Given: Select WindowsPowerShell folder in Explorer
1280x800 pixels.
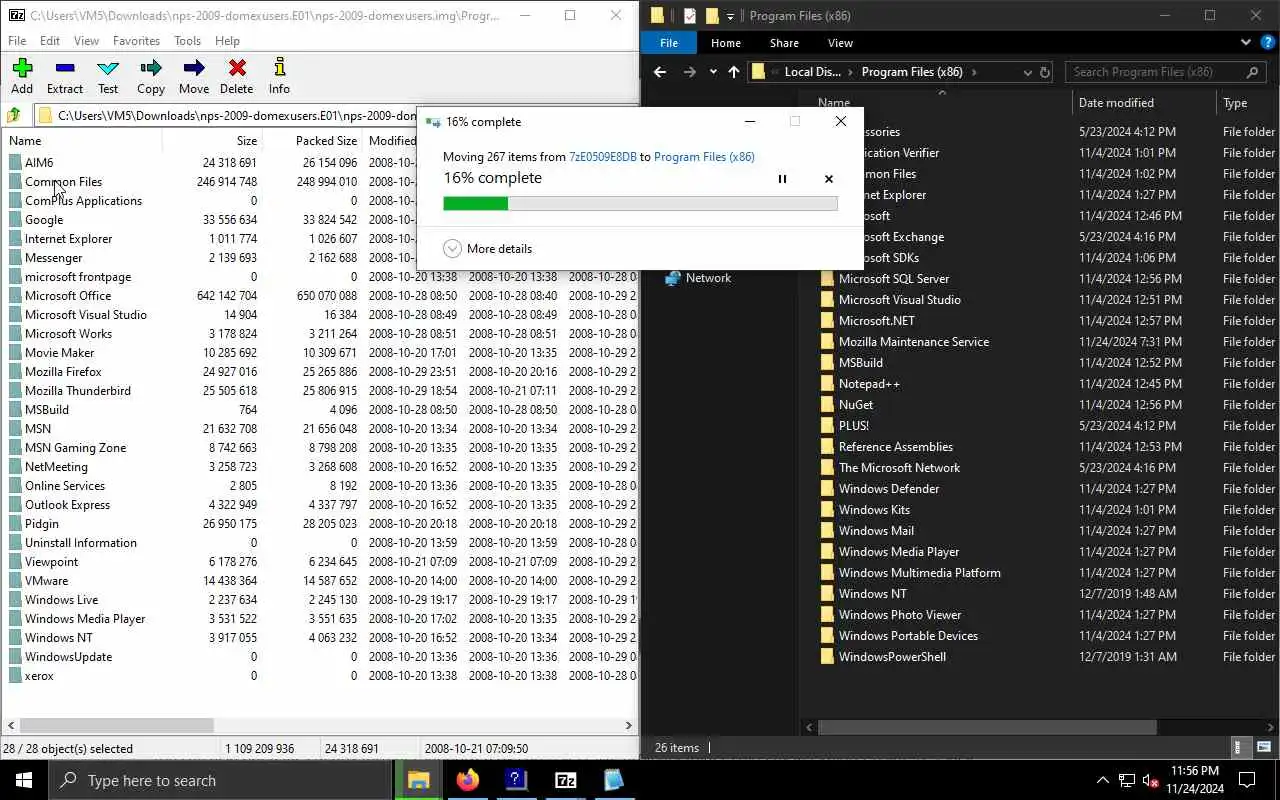Looking at the screenshot, I should tap(892, 657).
